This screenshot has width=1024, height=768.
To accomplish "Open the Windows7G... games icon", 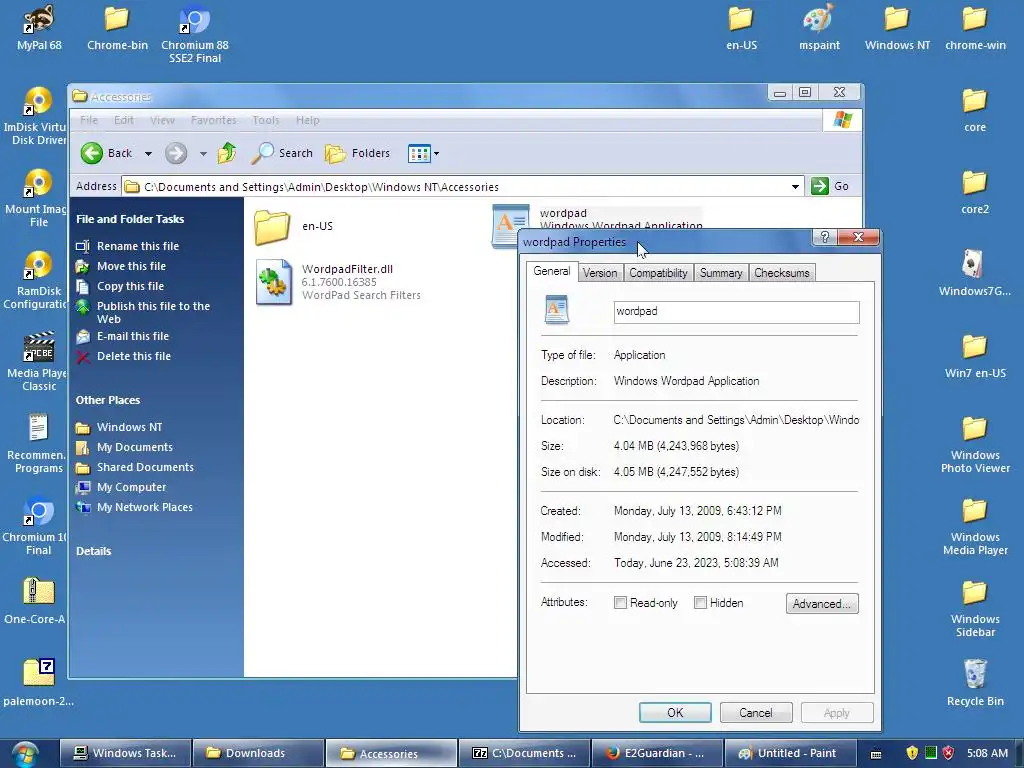I will 974,274.
